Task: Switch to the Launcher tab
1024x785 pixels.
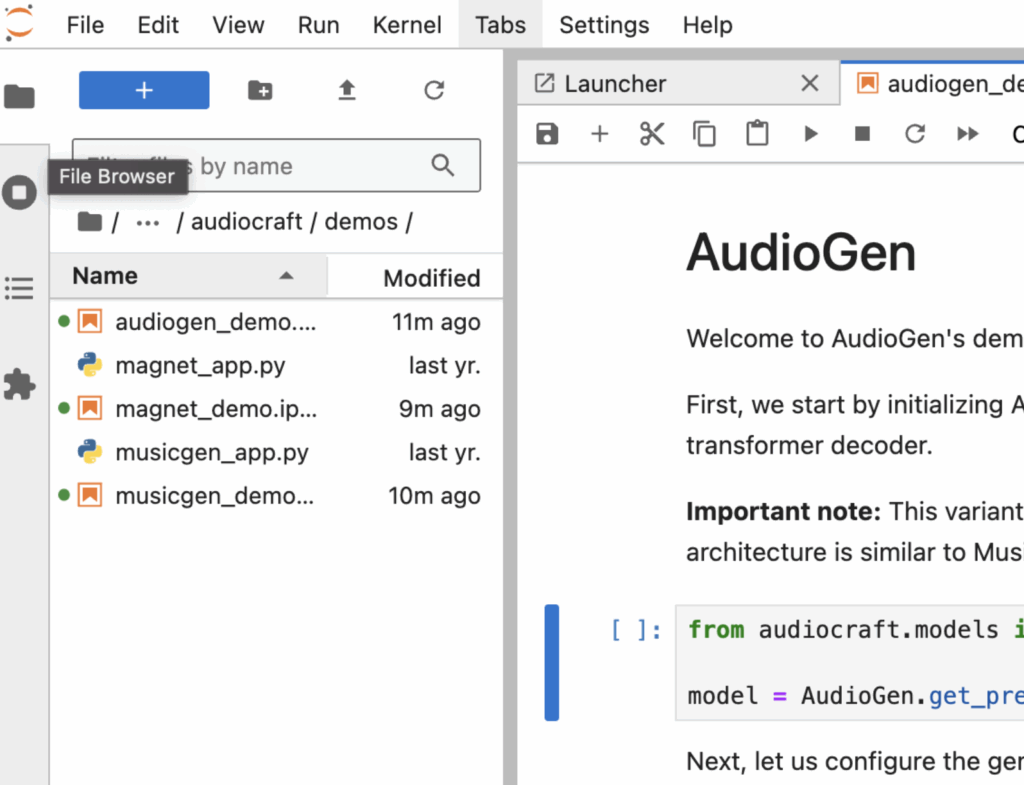Action: (614, 84)
